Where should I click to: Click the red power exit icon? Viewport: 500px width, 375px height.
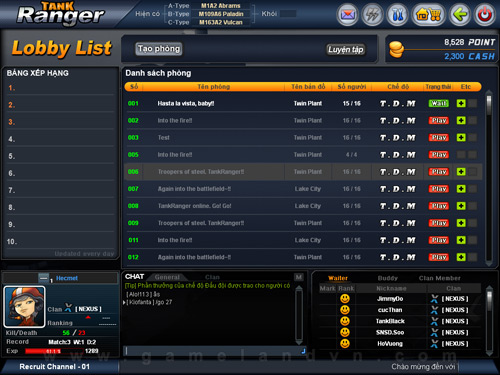(x=485, y=15)
